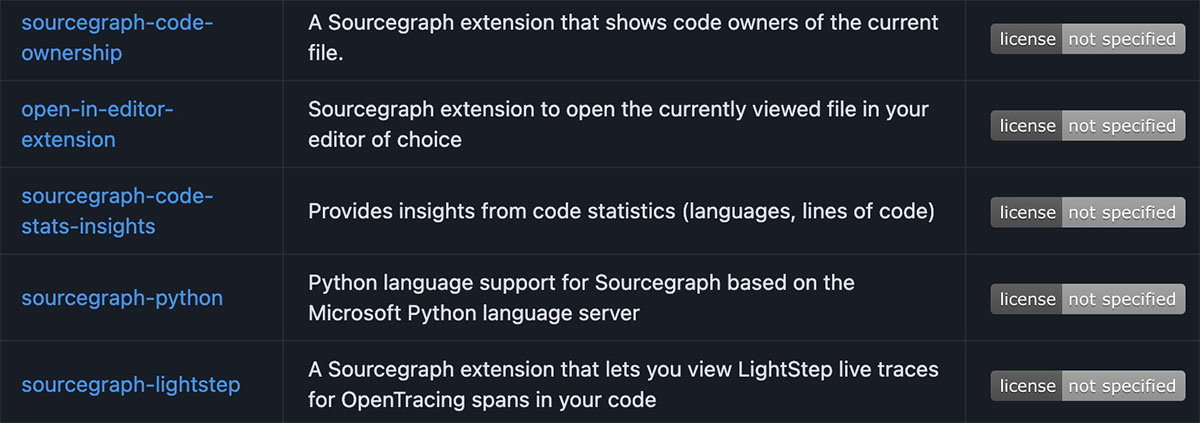Click "not specified" label in open-in-editor row
The width and height of the screenshot is (1200, 423).
point(1123,126)
